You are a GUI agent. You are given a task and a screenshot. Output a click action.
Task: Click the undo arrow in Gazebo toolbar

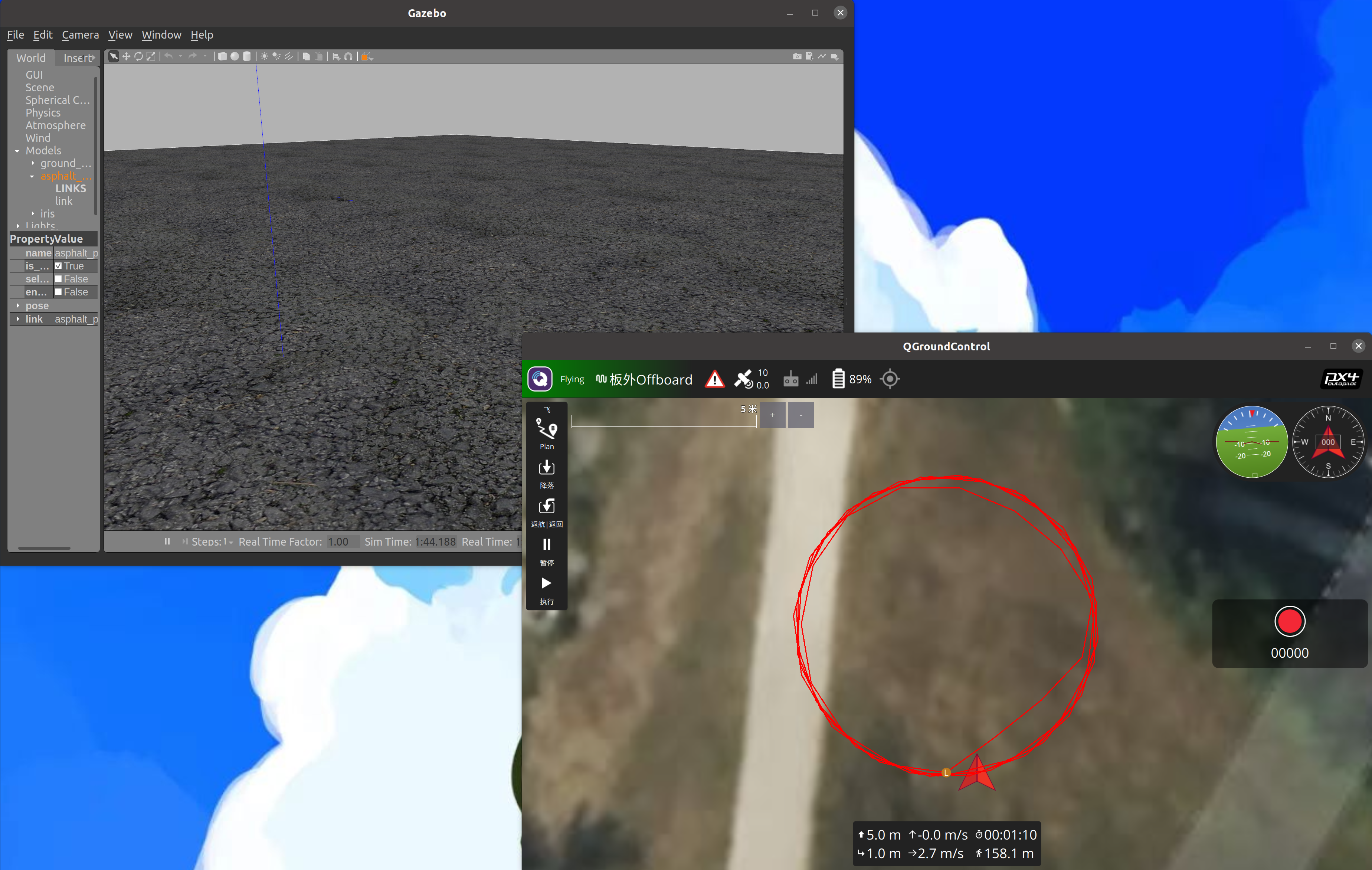[x=168, y=56]
